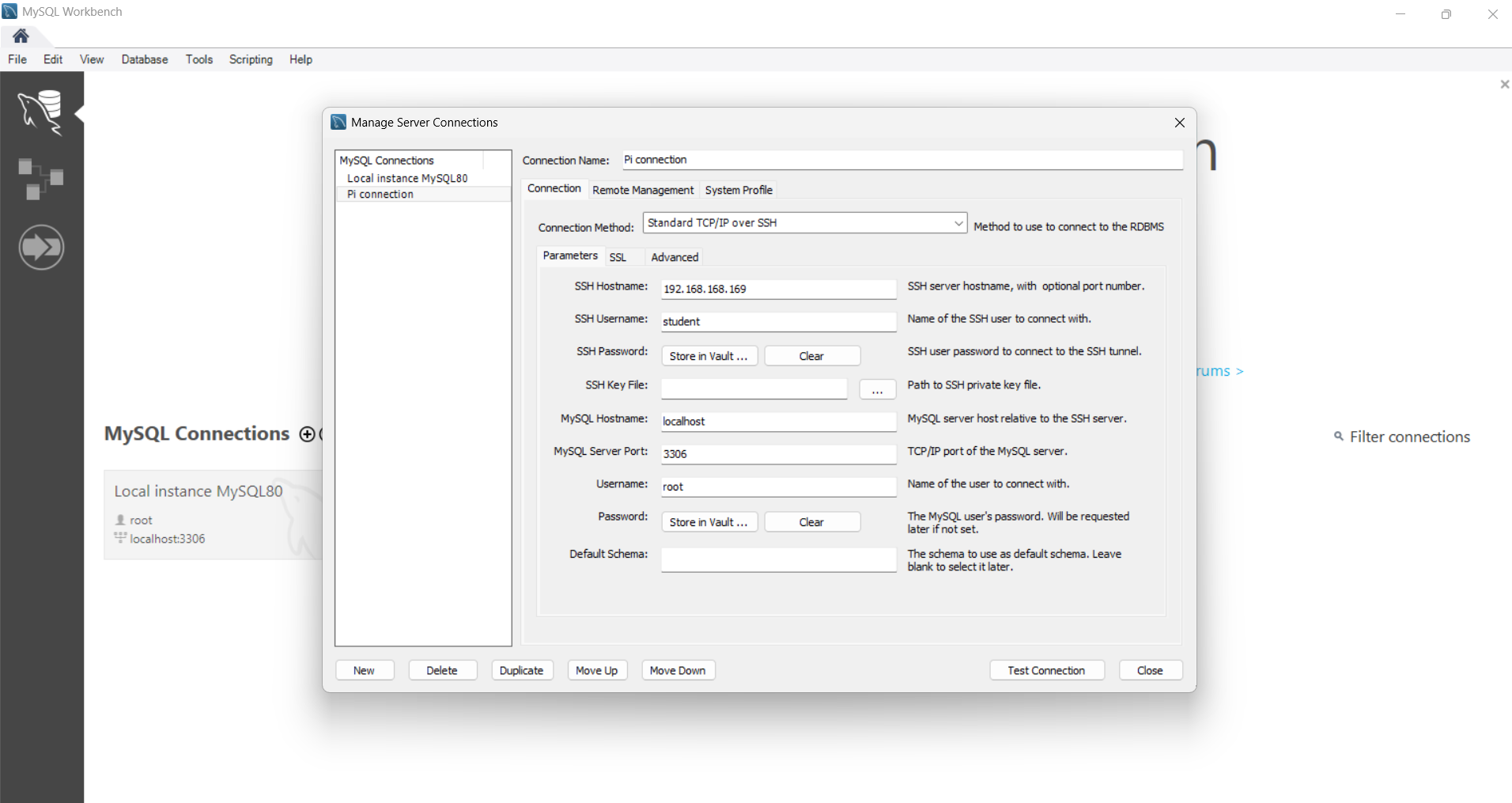Edit the SSH Hostname field
This screenshot has height=803, width=1512.
779,289
